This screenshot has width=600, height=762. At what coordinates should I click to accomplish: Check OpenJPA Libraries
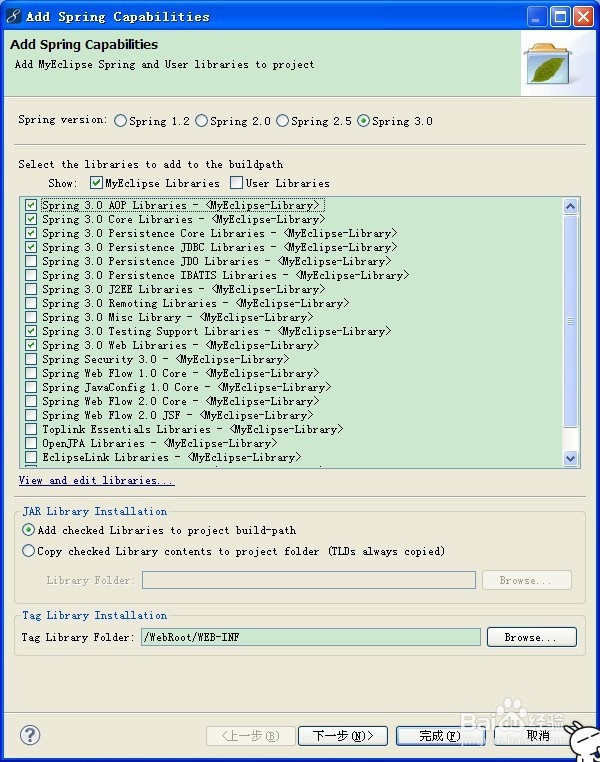(31, 443)
